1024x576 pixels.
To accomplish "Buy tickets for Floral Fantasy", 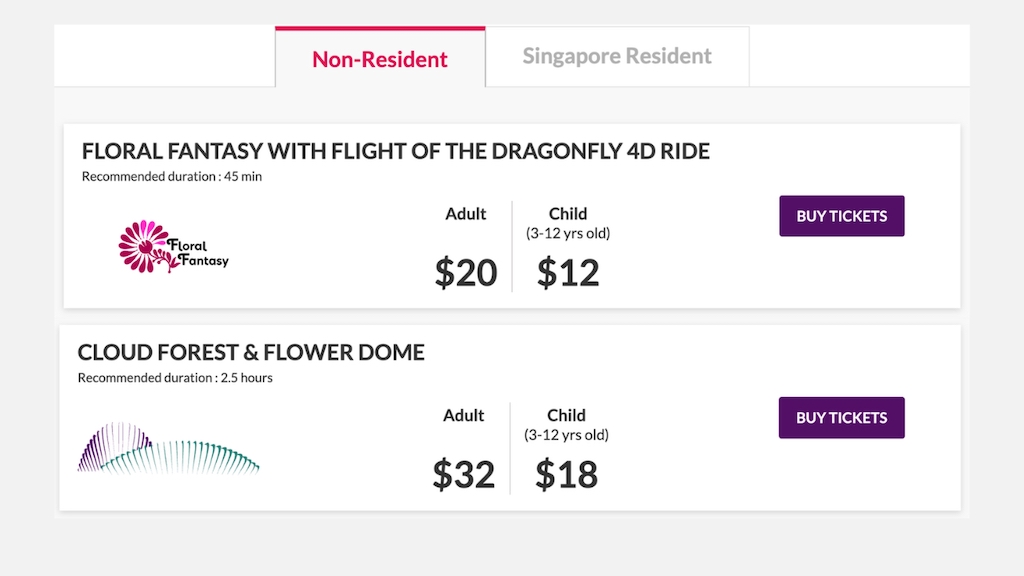I will tap(841, 216).
